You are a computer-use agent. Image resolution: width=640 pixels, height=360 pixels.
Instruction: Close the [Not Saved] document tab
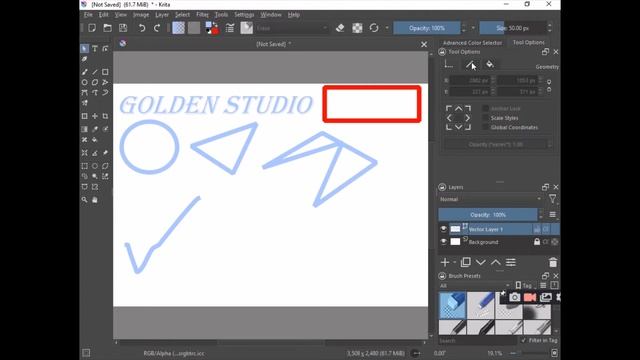(x=424, y=44)
